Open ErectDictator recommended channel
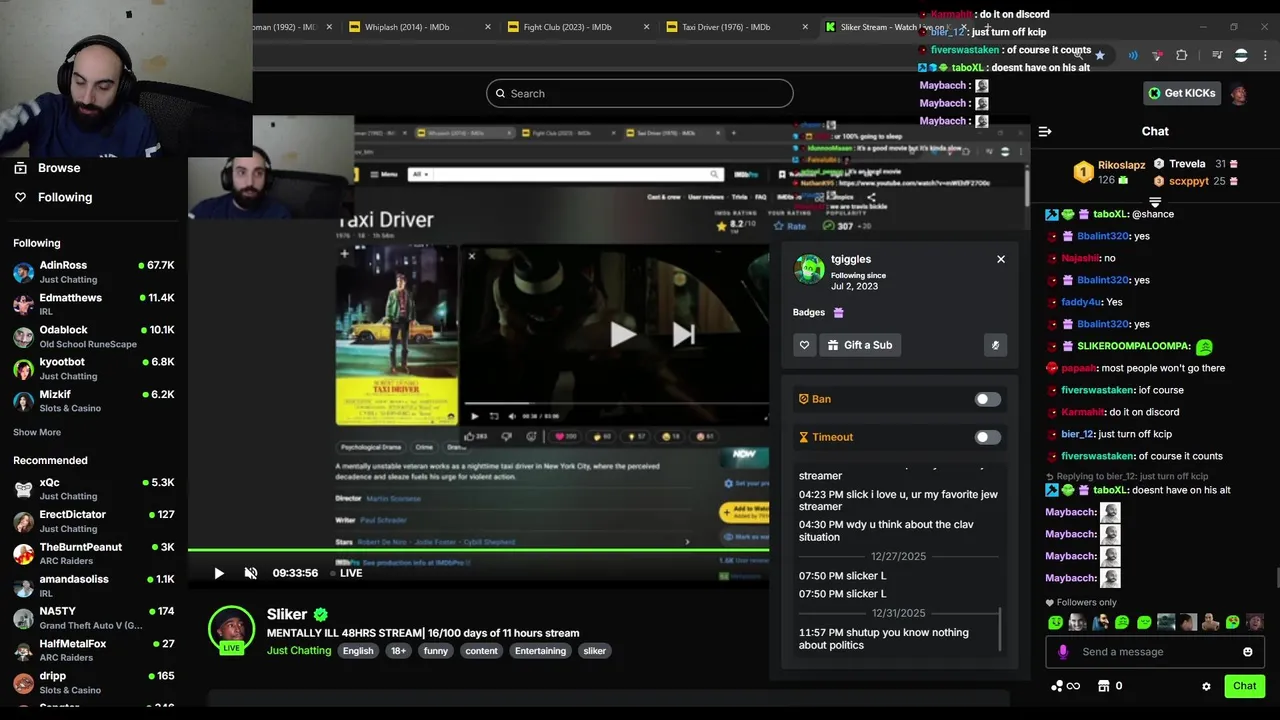Viewport: 1280px width, 720px height. [x=94, y=521]
